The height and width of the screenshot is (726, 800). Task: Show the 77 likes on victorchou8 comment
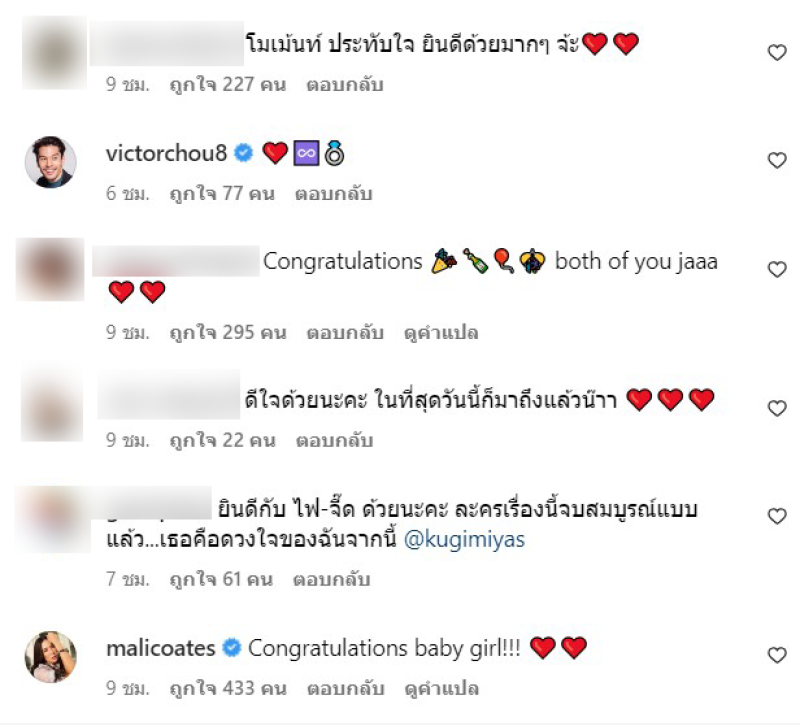[222, 194]
